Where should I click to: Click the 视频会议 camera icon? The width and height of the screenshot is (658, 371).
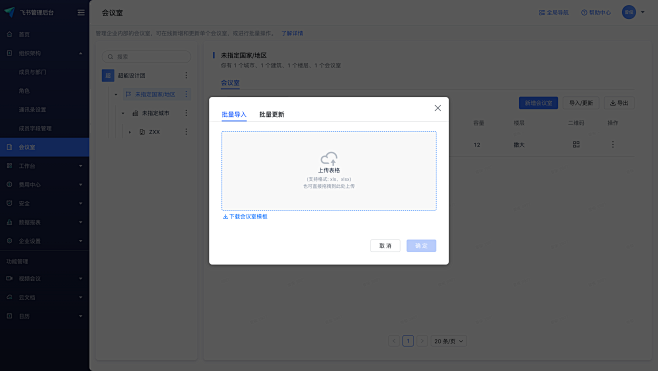tap(9, 278)
